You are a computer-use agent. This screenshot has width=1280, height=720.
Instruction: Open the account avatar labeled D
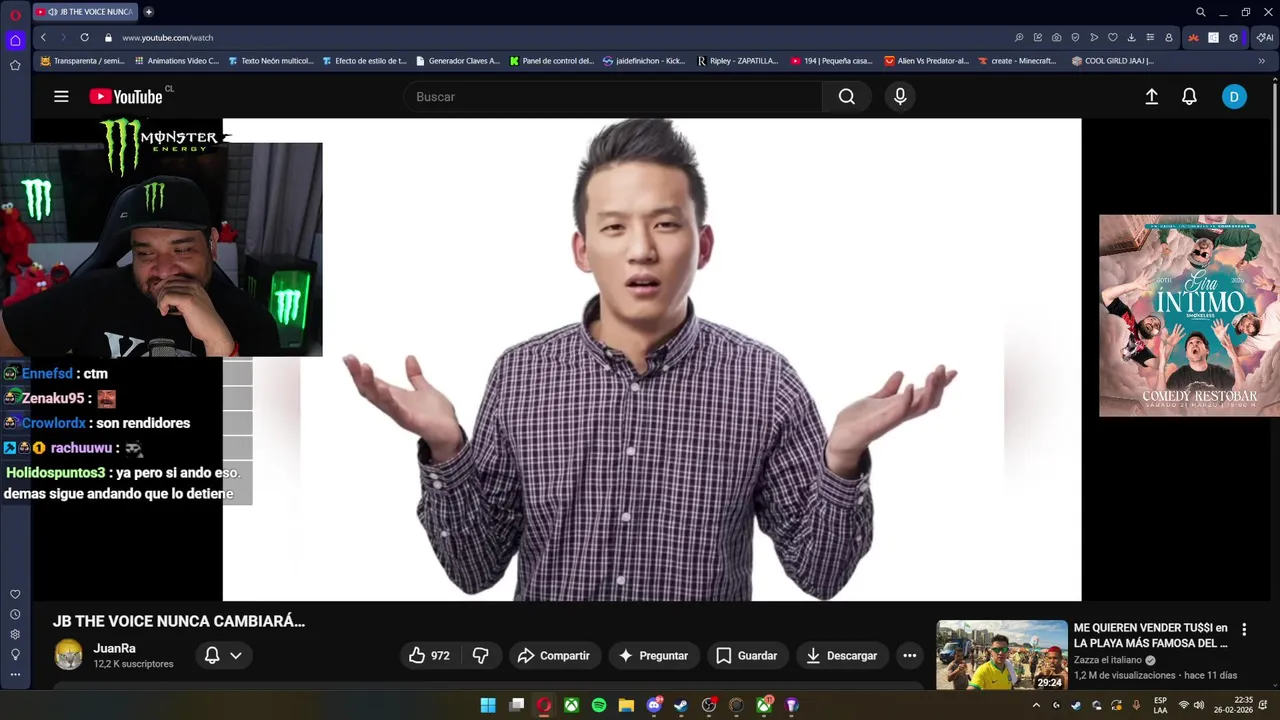(x=1234, y=97)
